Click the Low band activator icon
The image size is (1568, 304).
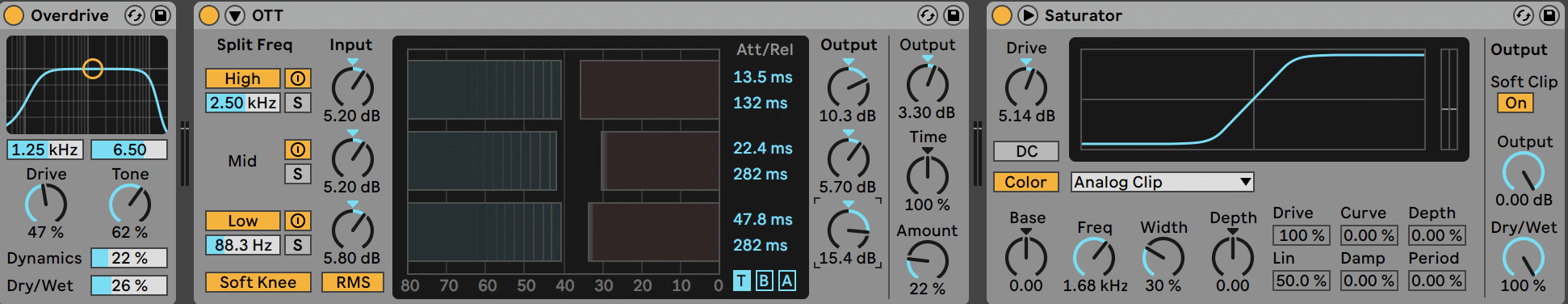point(298,221)
